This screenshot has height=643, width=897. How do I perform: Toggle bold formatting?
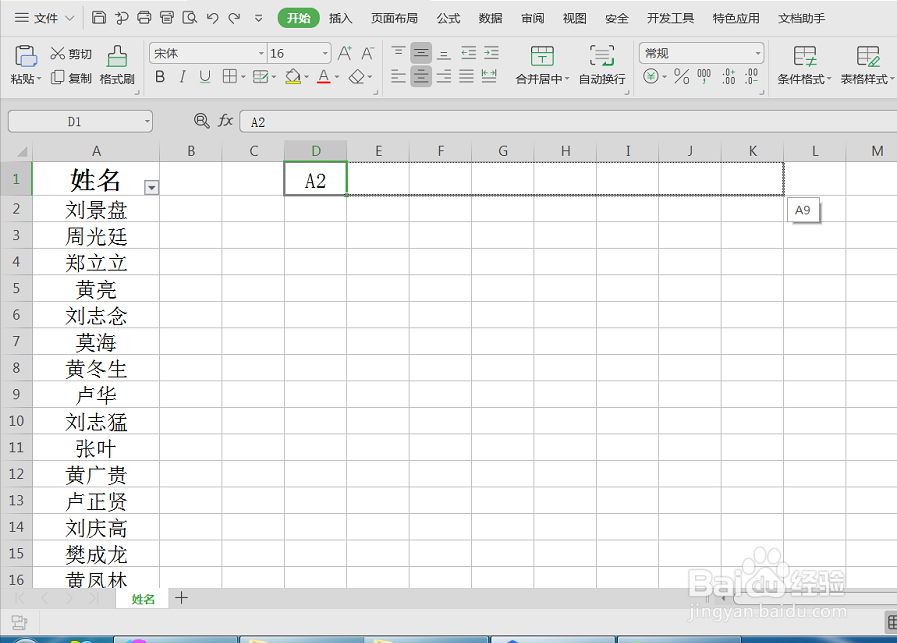(x=160, y=77)
